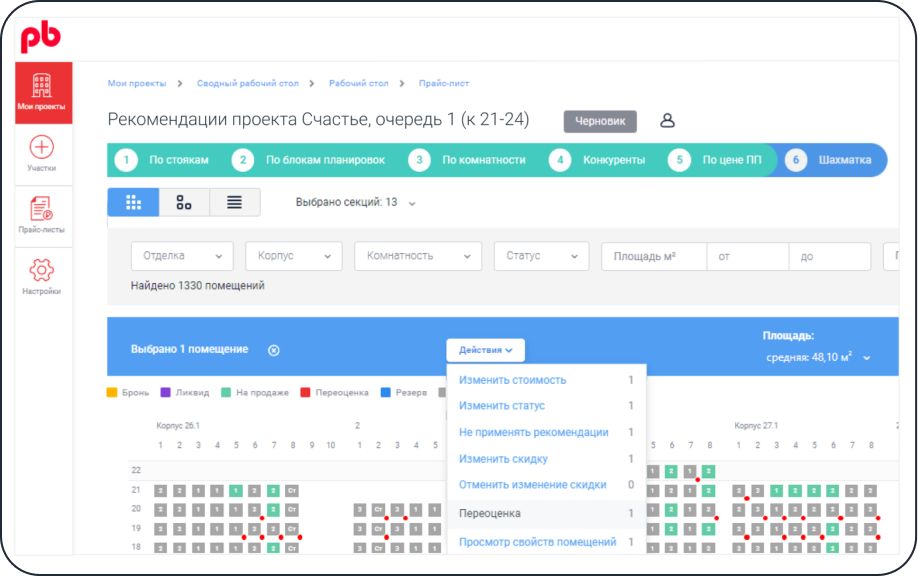Switch to list view icon

point(234,203)
